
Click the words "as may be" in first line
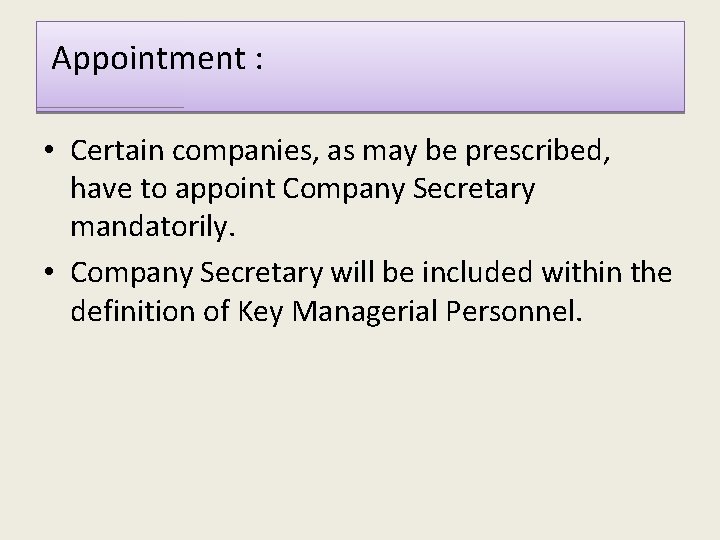[x=392, y=152]
